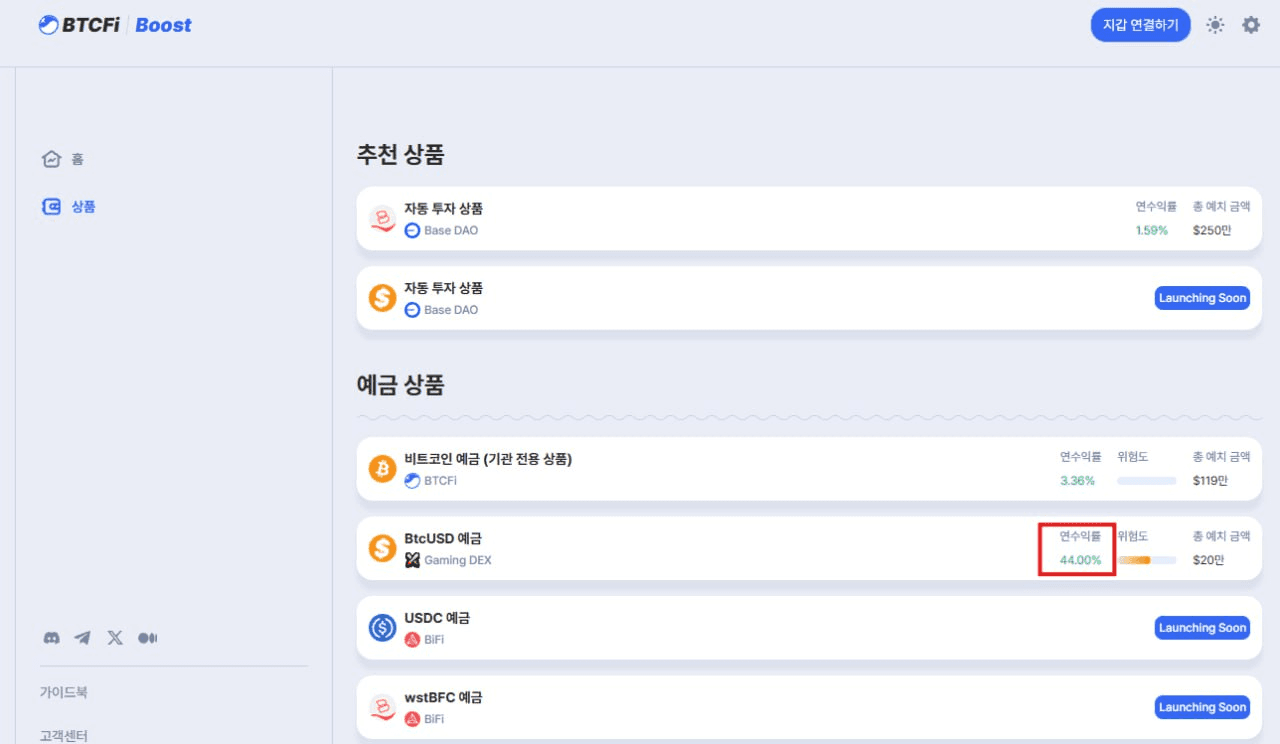Click the Bitcoin coin icon
1280x744 pixels.
(382, 468)
